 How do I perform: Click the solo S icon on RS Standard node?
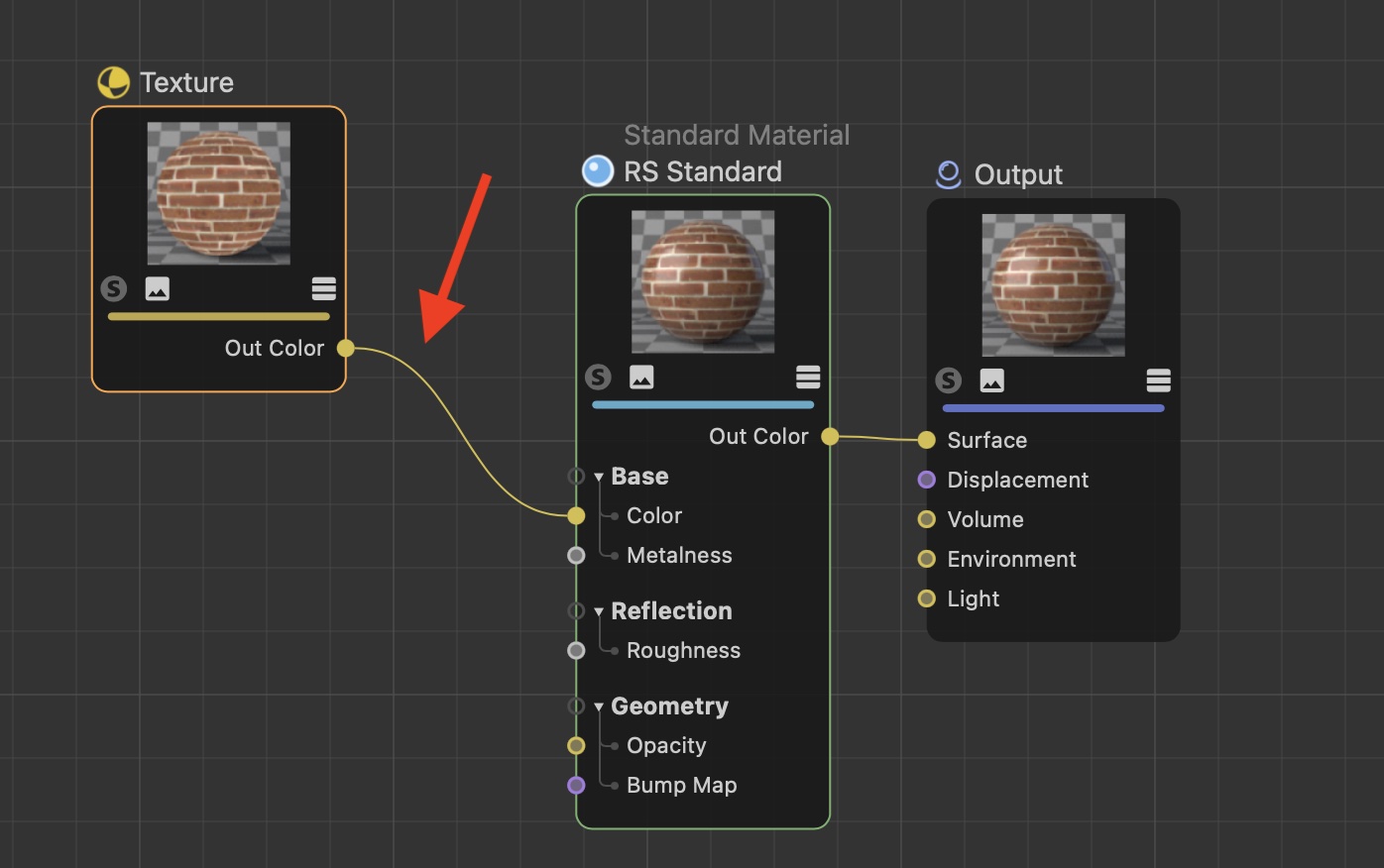(598, 377)
